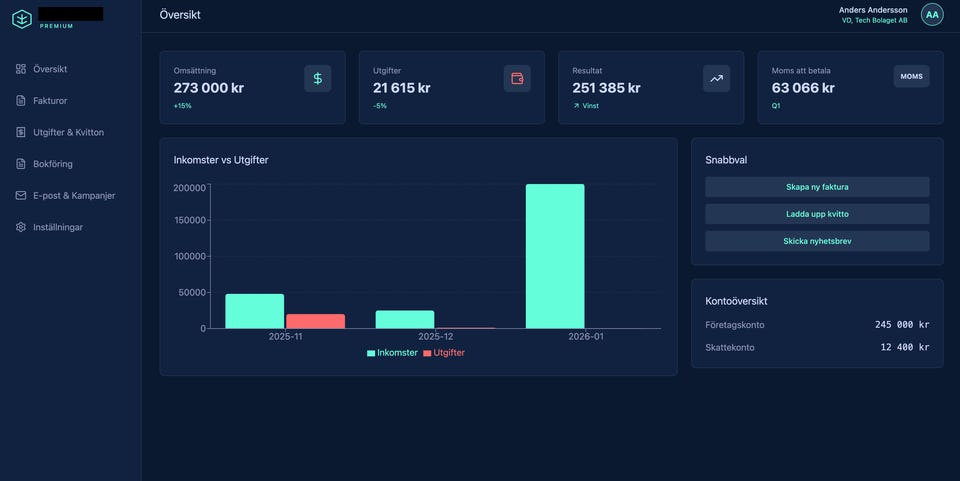Click the Utgifter & Kvitton receipt icon
Viewport: 960px width, 481px height.
[x=21, y=132]
